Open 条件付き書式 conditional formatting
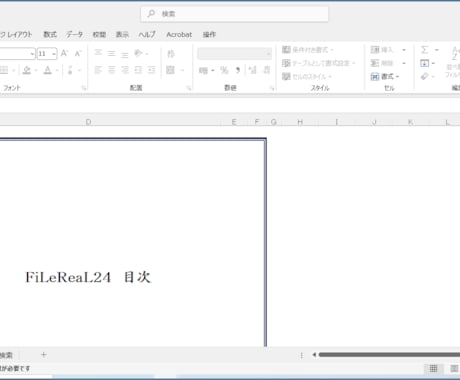The width and height of the screenshot is (460, 380). click(x=307, y=50)
